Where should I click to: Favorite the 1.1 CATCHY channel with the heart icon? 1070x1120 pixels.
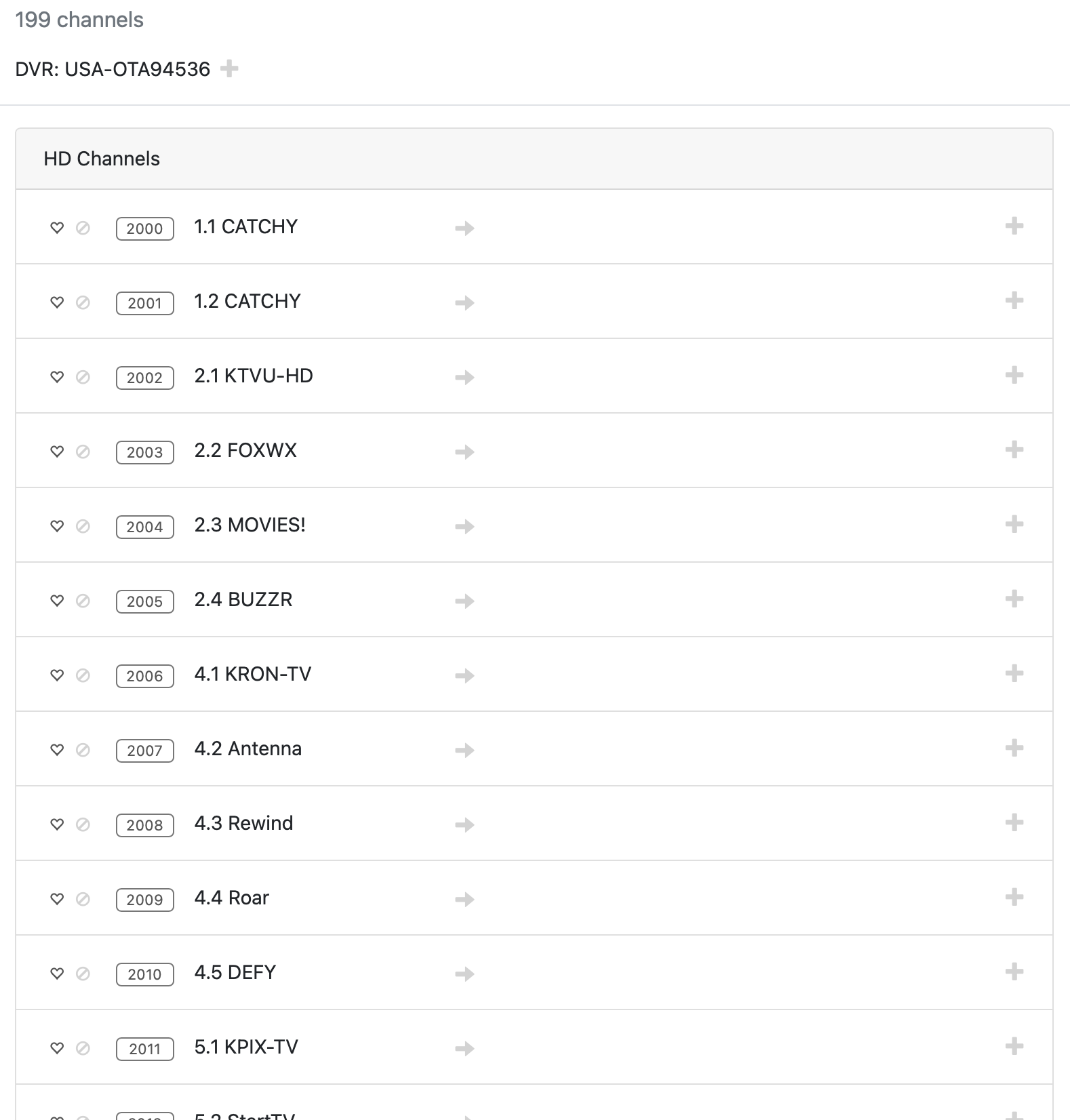click(57, 228)
